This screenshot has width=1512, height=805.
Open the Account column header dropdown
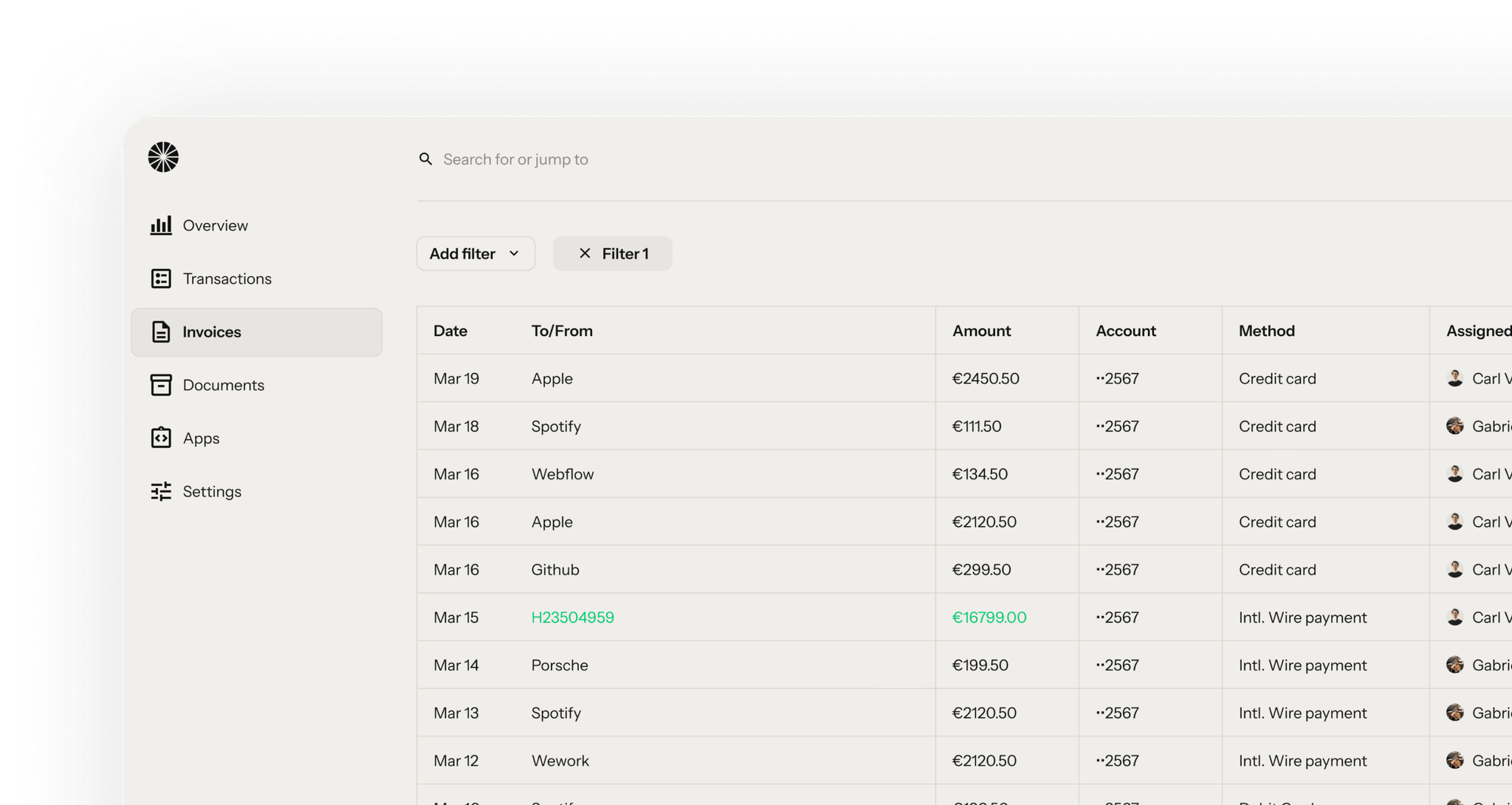click(x=1125, y=330)
